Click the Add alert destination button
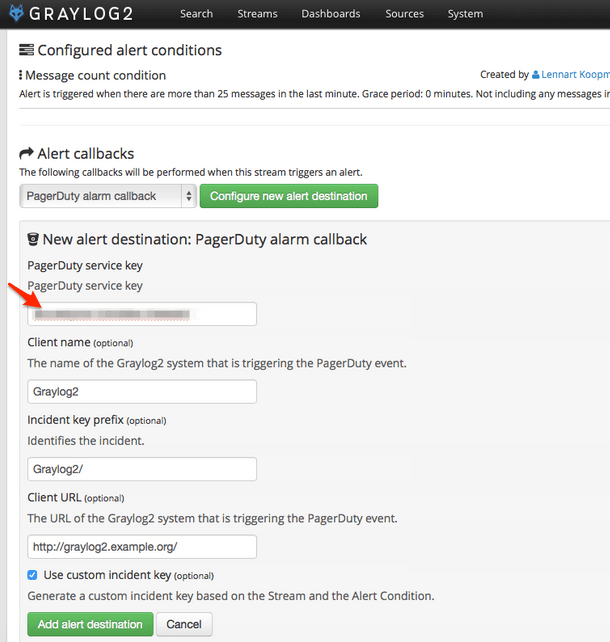Viewport: 610px width, 642px height. point(90,624)
